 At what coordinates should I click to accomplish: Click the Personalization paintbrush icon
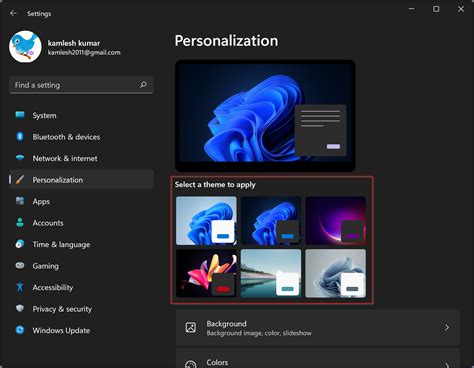click(20, 180)
